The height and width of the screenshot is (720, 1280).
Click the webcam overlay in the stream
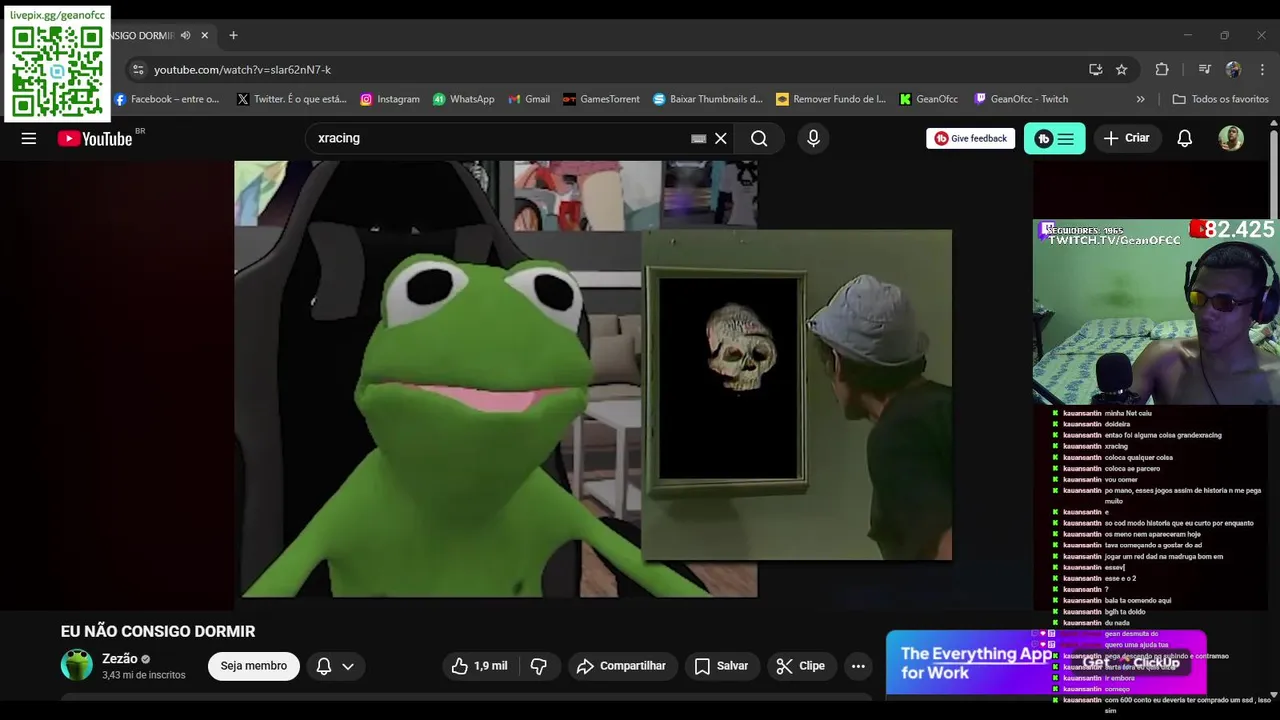pyautogui.click(x=1156, y=312)
